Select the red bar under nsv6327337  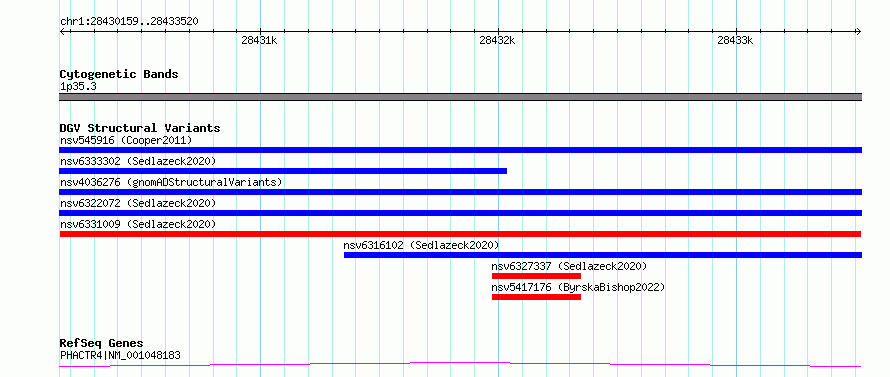[536, 276]
